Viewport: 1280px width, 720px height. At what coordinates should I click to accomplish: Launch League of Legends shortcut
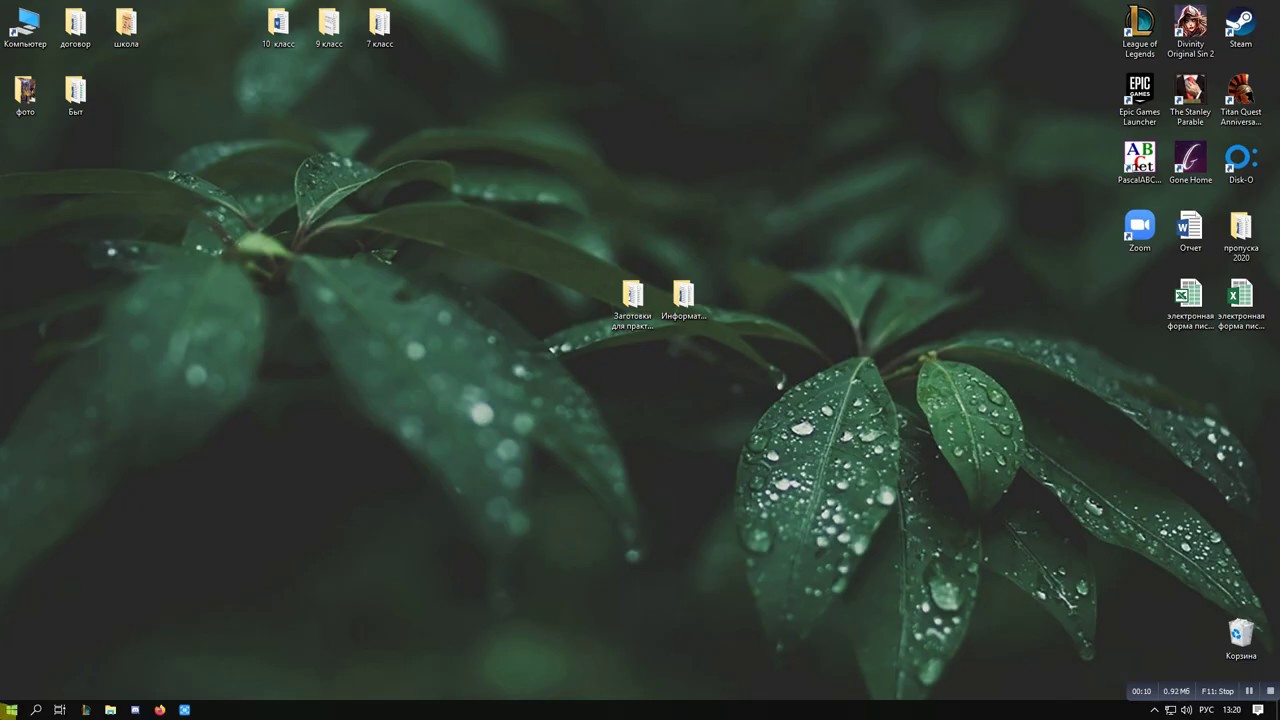tap(1139, 32)
